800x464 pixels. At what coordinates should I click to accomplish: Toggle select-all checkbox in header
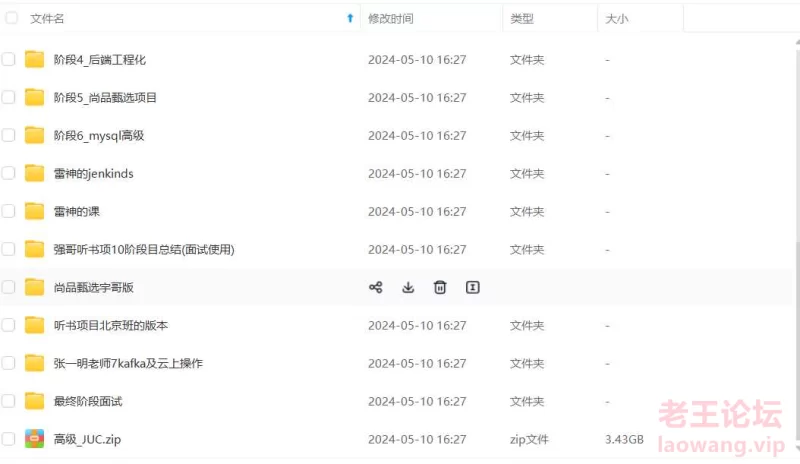pos(11,18)
